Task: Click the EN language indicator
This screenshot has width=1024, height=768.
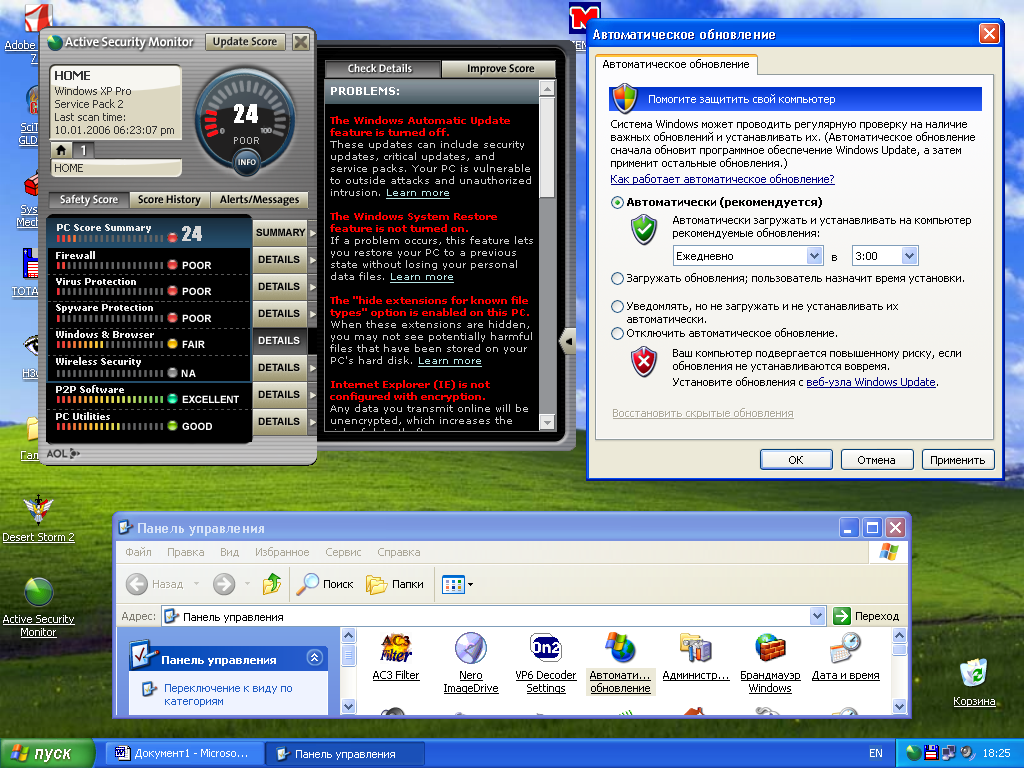Action: (876, 753)
